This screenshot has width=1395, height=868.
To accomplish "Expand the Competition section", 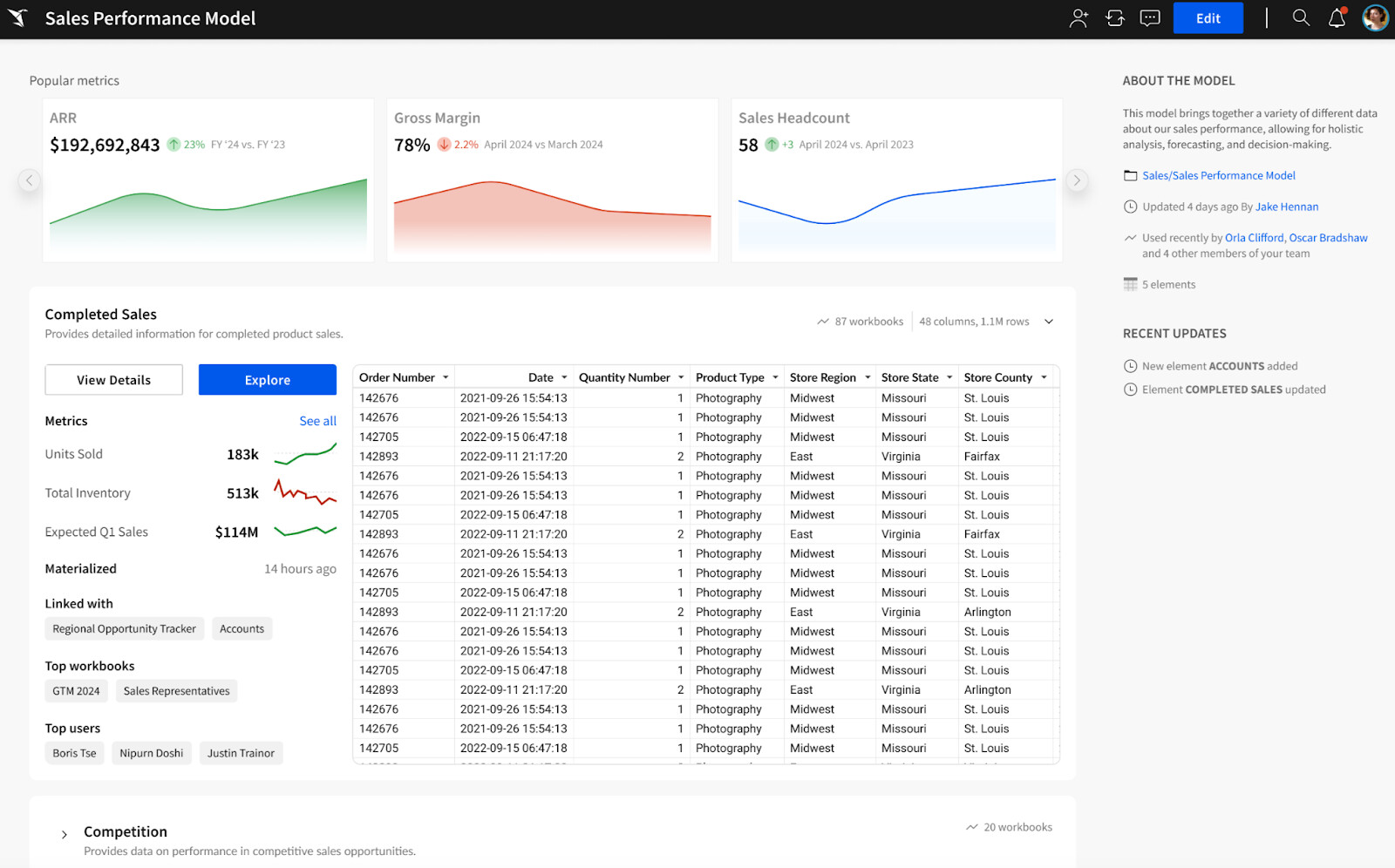I will pyautogui.click(x=64, y=833).
